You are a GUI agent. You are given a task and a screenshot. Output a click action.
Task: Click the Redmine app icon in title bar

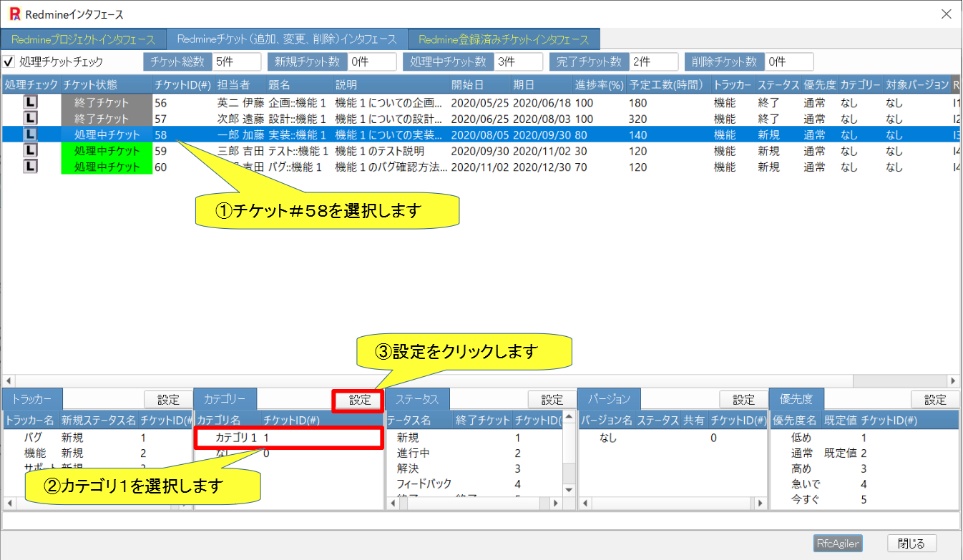point(15,14)
